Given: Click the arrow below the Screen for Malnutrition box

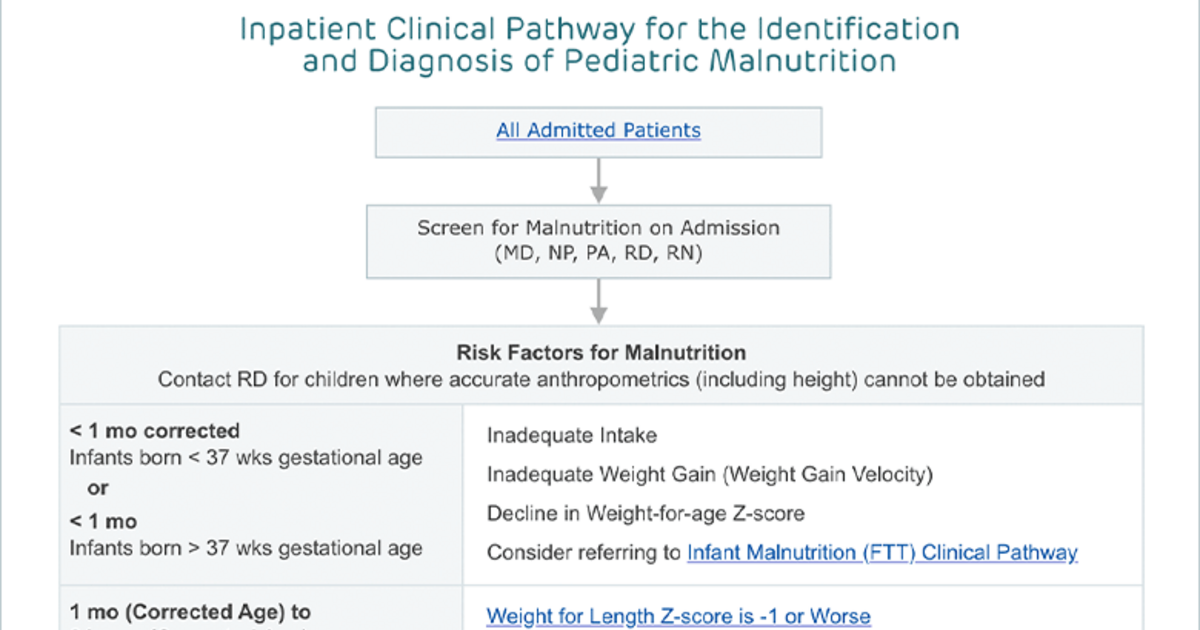Looking at the screenshot, I should pos(598,300).
